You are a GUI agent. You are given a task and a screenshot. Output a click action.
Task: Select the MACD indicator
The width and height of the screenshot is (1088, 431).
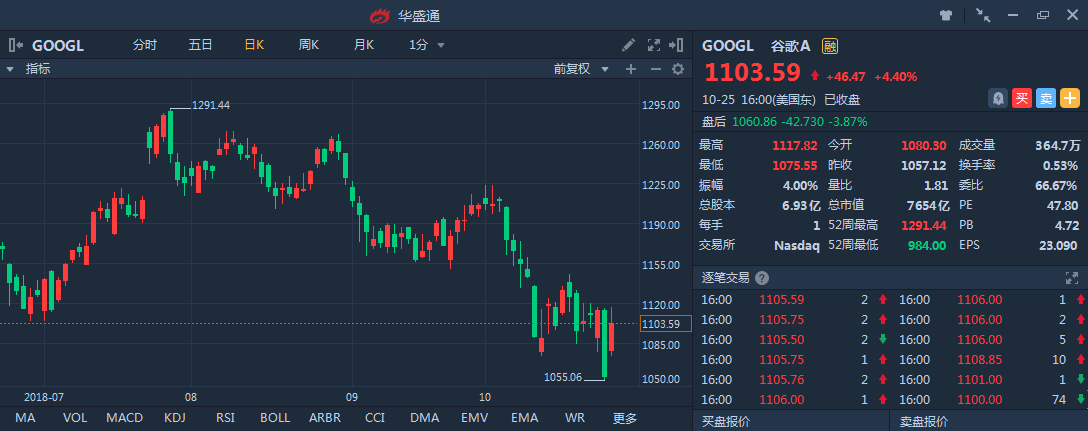coord(125,418)
